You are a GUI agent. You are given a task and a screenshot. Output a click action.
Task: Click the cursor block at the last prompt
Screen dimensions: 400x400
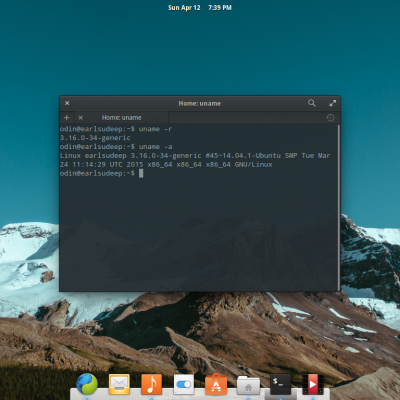point(141,173)
